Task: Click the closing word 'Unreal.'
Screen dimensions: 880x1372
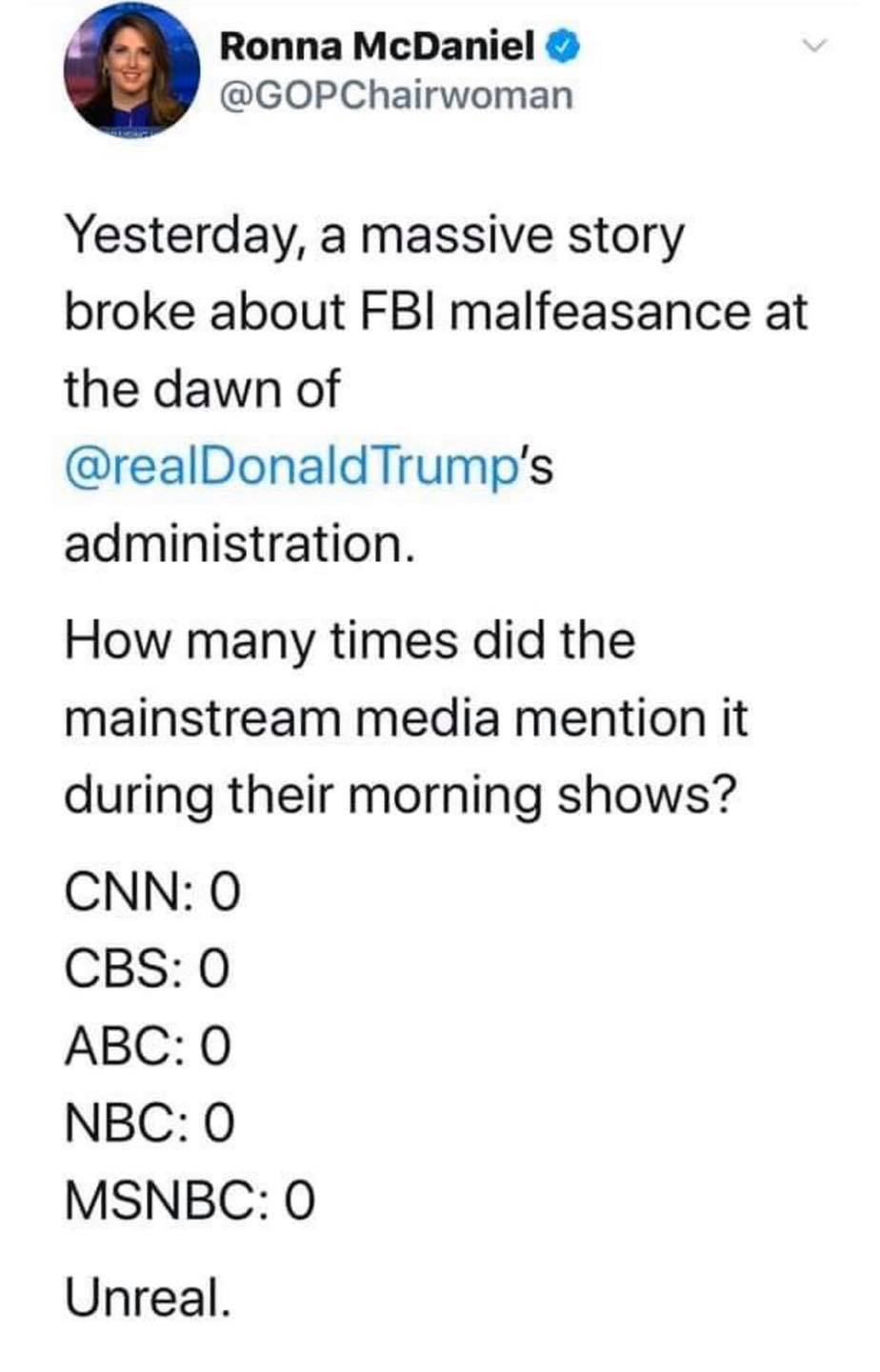Action: pos(147,1298)
